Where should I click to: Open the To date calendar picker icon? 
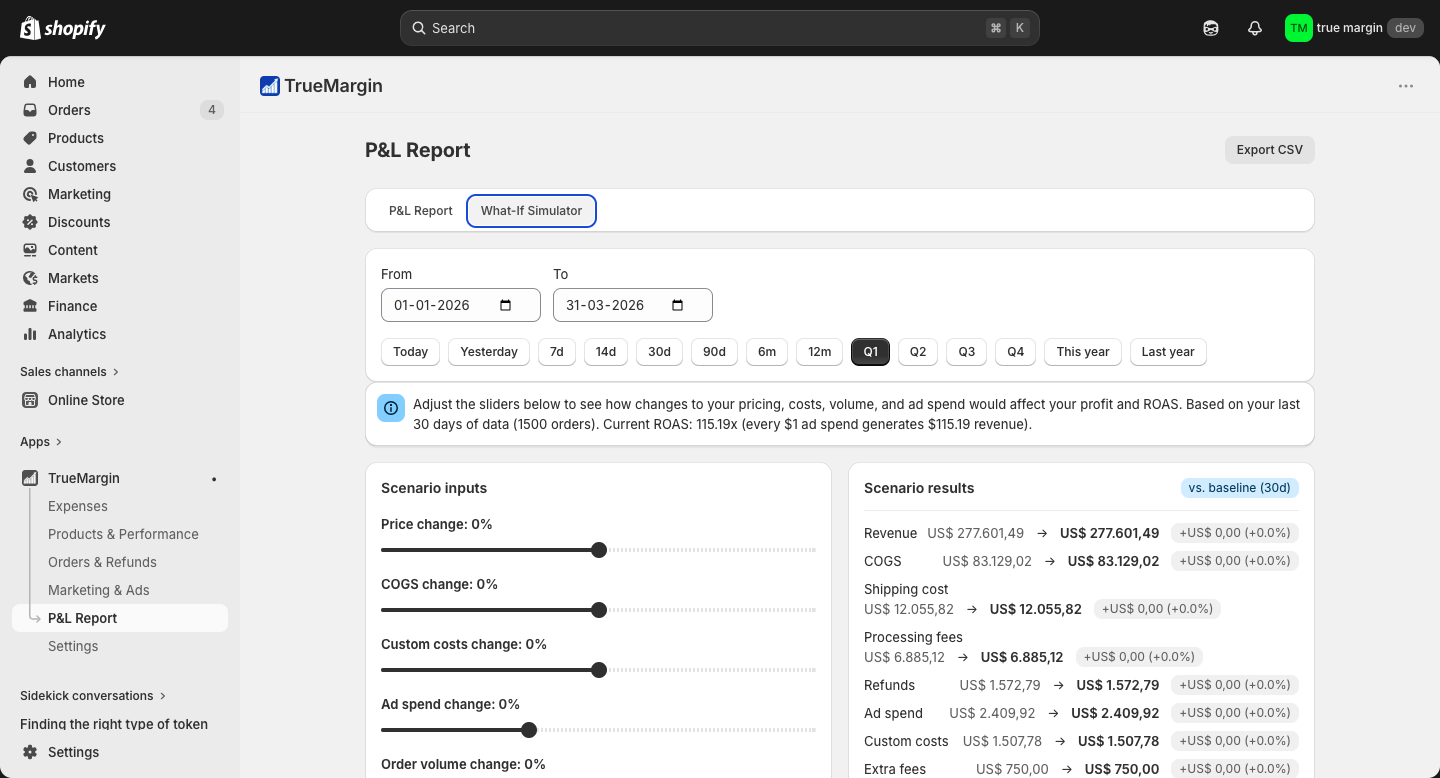[x=678, y=305]
